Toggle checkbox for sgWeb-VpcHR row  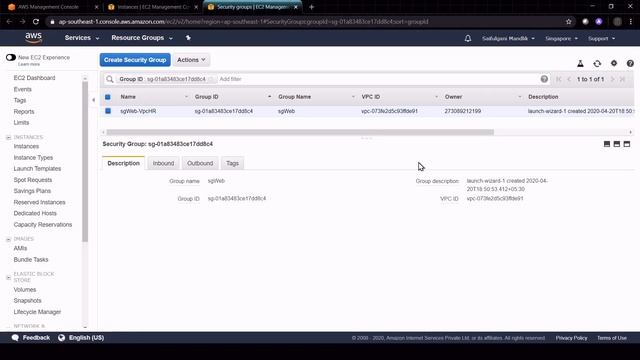click(x=108, y=111)
